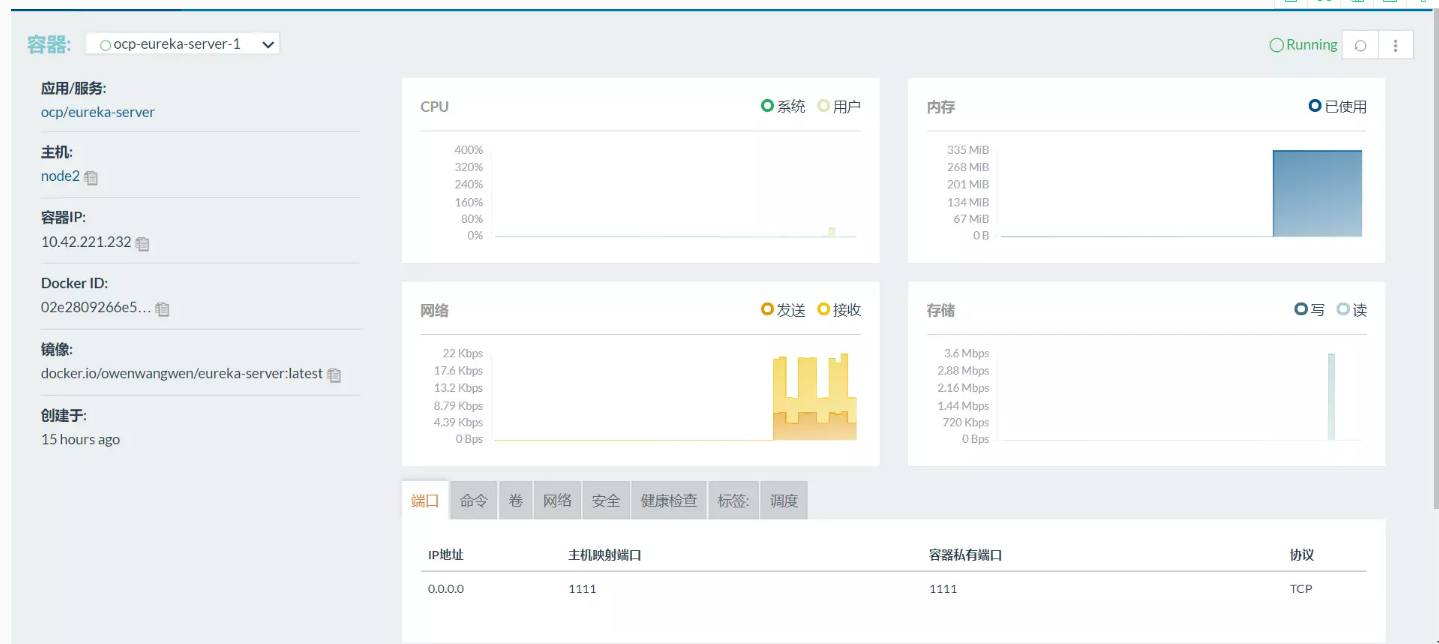This screenshot has height=644, width=1439.
Task: Click the 0.0.0.0 IP address cell
Action: click(446, 589)
